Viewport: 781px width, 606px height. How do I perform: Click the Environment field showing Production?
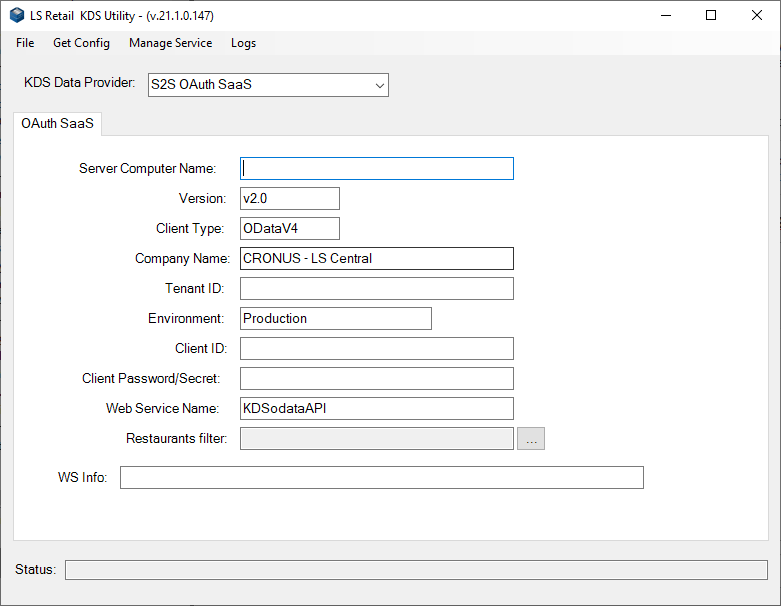(336, 318)
